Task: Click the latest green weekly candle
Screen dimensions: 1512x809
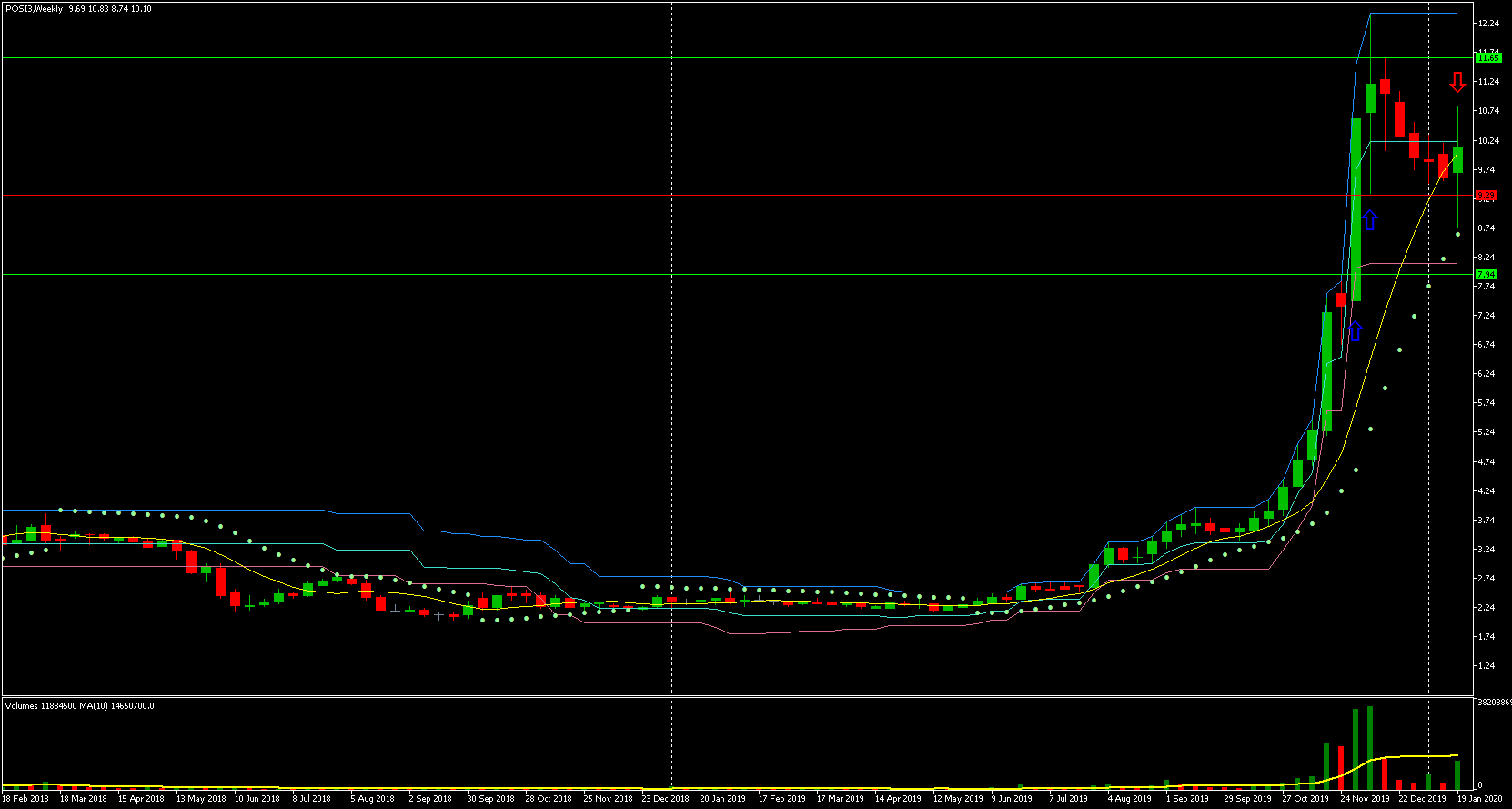Action: (x=1457, y=159)
